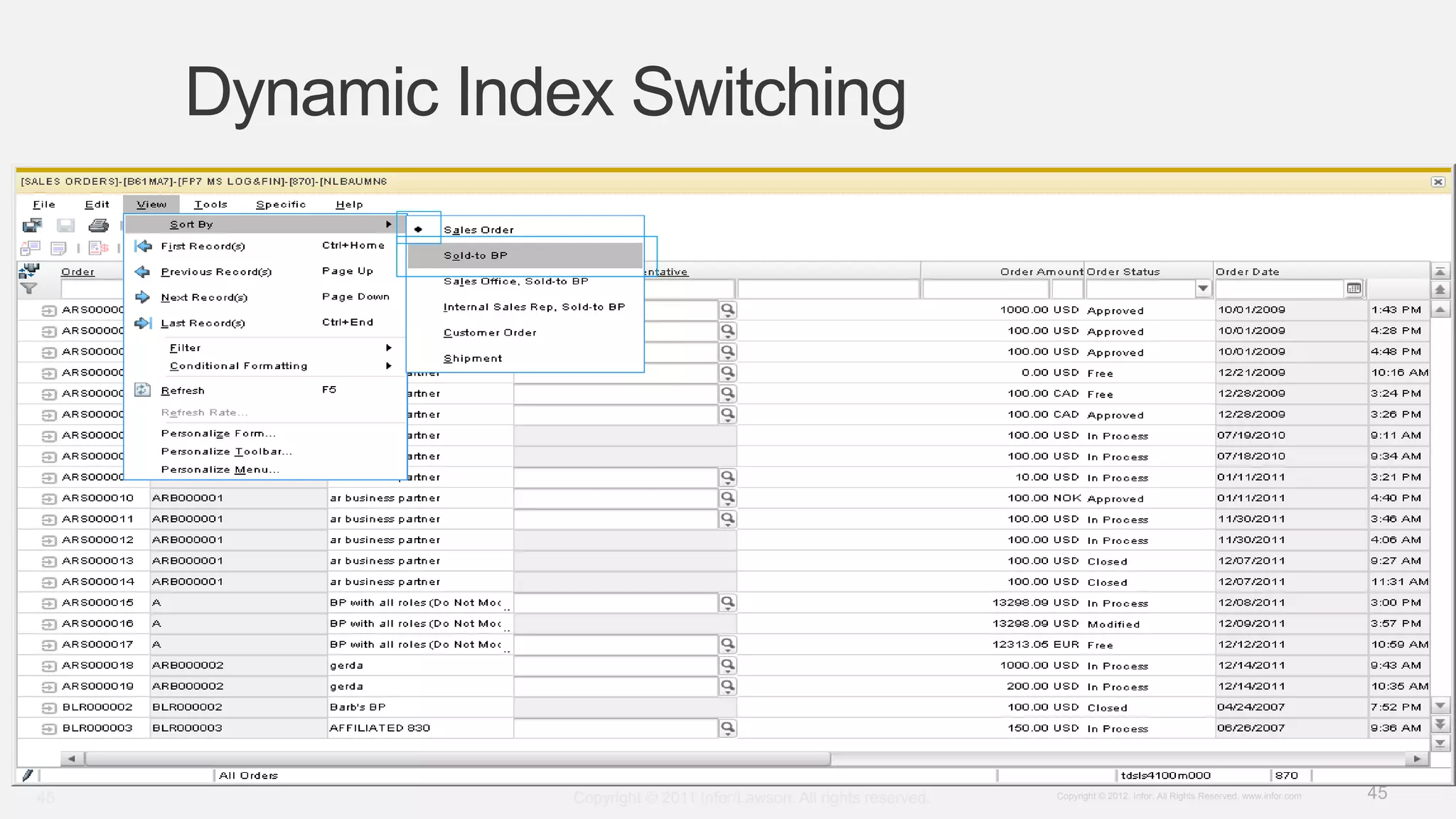1456x819 pixels.
Task: Select Customer Order sort option
Action: point(489,333)
